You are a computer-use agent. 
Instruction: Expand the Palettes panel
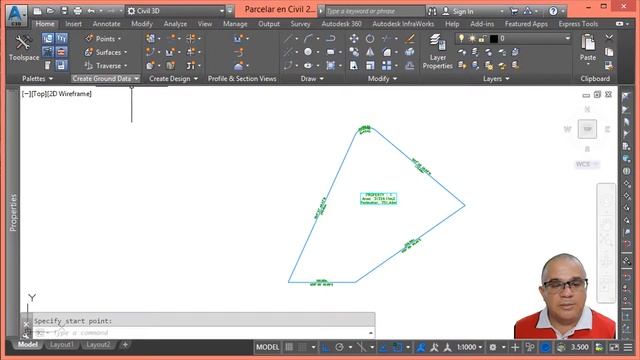coord(37,78)
